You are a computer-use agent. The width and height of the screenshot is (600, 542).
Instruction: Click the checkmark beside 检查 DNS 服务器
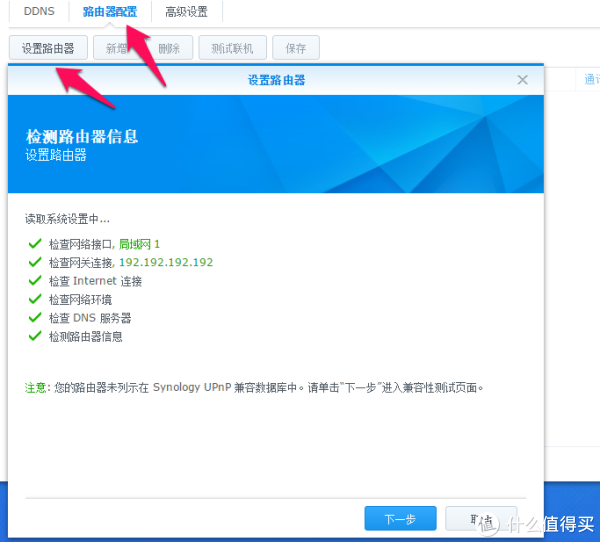35,318
